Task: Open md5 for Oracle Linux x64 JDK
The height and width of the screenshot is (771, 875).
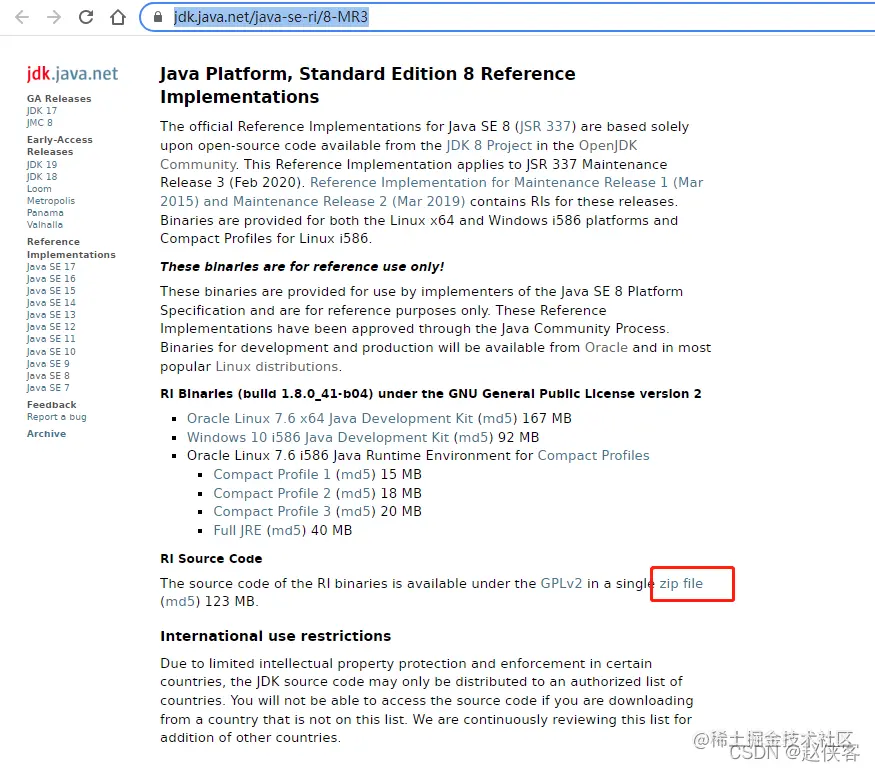Action: [x=498, y=418]
